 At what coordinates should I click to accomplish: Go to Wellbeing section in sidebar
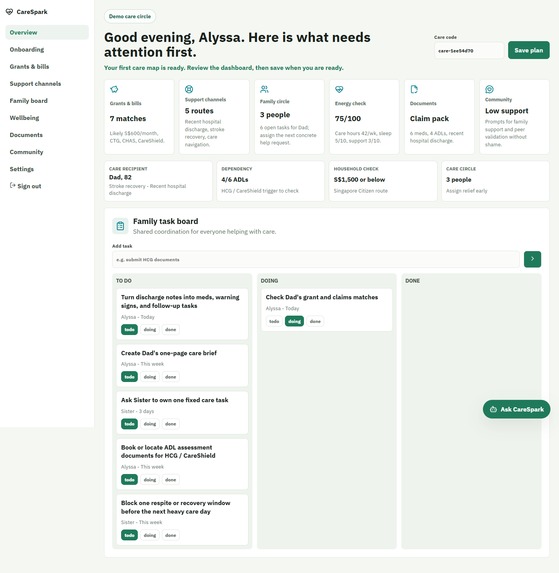tap(47, 118)
